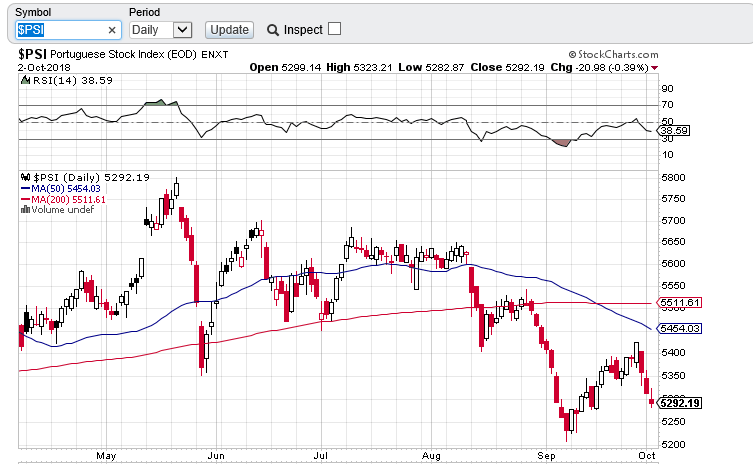This screenshot has height=464, width=753.
Task: Click the RSI 38.59 value tag
Action: pos(674,131)
